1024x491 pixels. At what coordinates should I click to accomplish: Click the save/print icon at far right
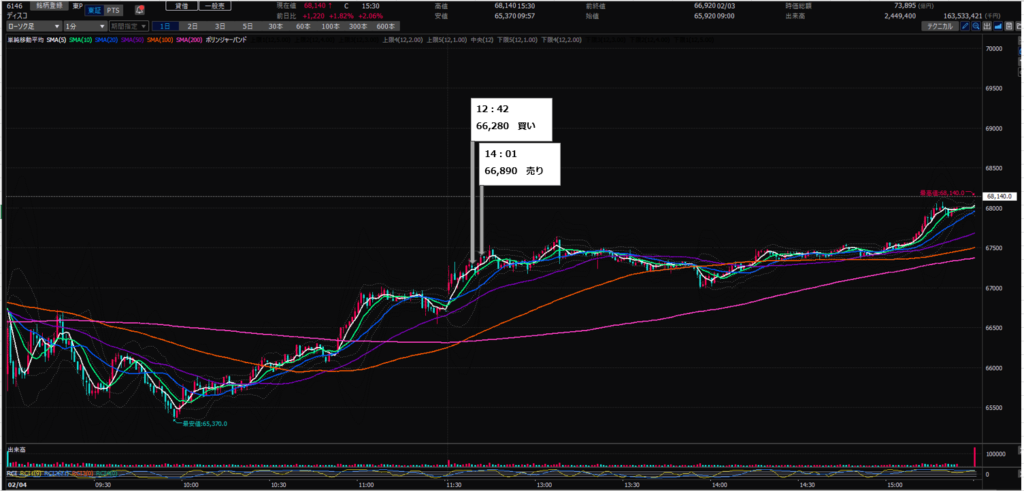tap(1009, 26)
